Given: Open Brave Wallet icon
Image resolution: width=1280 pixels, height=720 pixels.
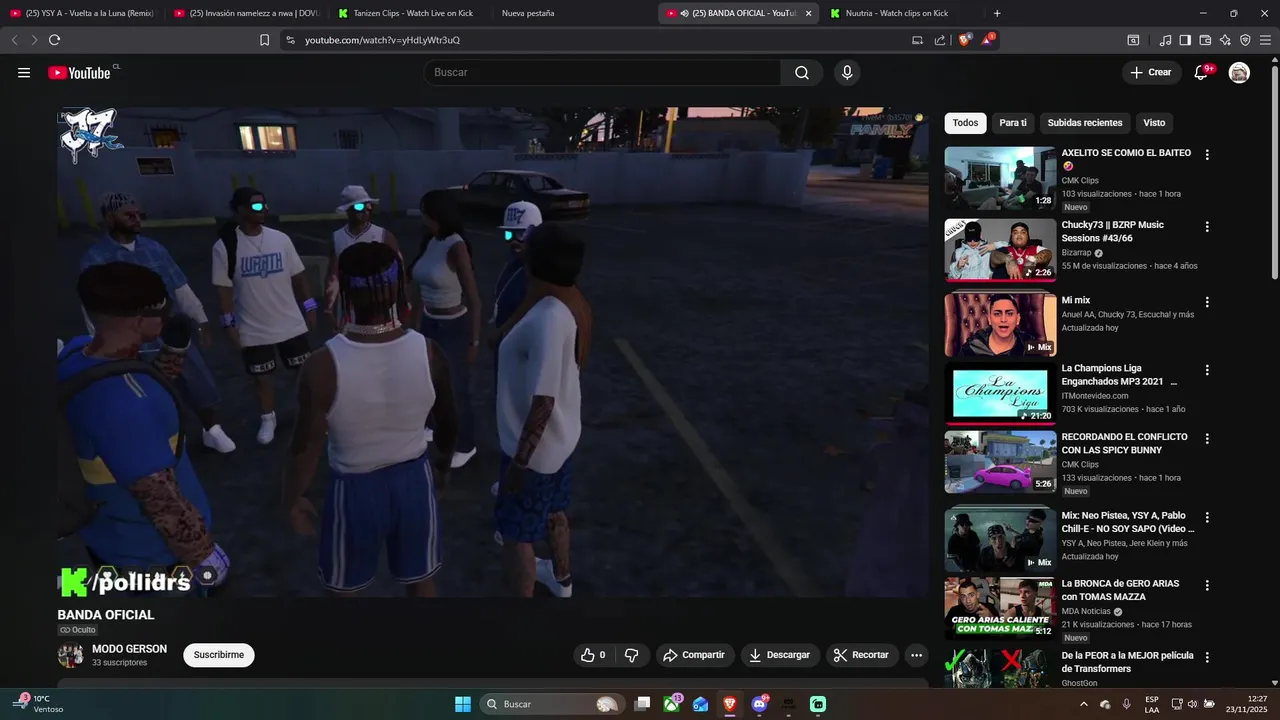Looking at the screenshot, I should (1205, 40).
